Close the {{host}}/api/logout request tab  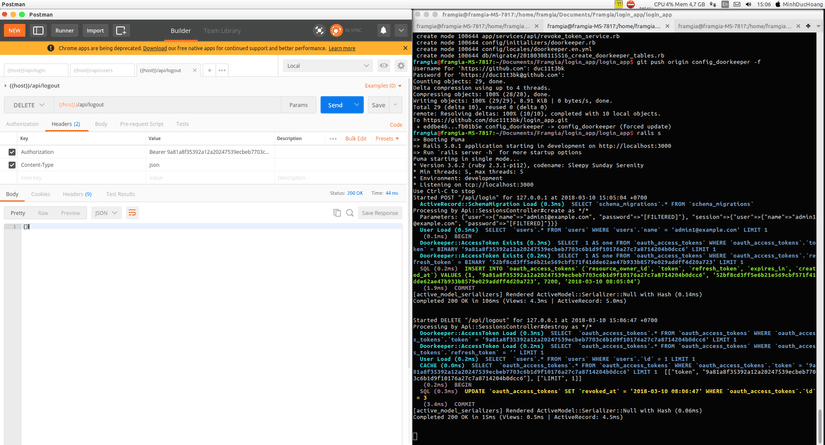[x=194, y=70]
